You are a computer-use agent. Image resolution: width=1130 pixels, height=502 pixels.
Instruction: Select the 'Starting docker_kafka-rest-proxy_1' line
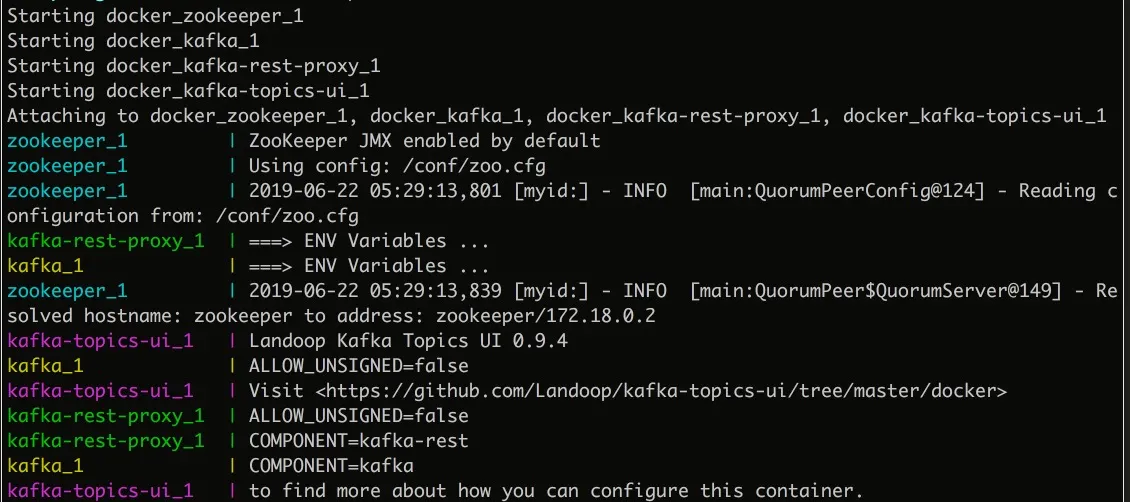click(x=193, y=66)
